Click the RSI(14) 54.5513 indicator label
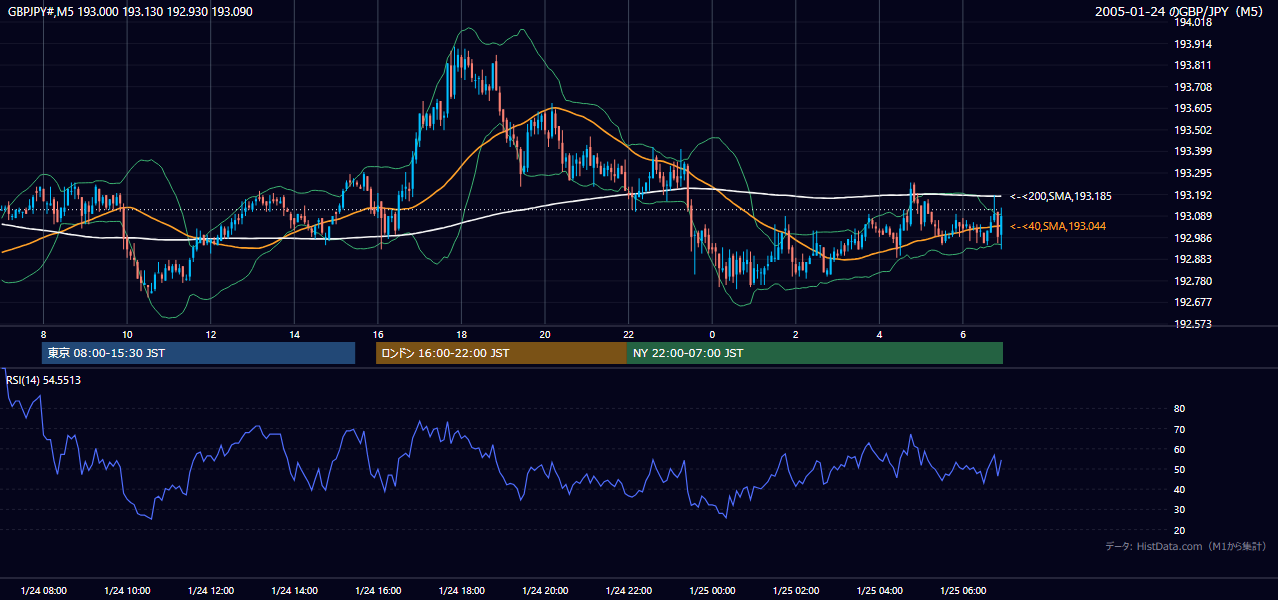 43,380
